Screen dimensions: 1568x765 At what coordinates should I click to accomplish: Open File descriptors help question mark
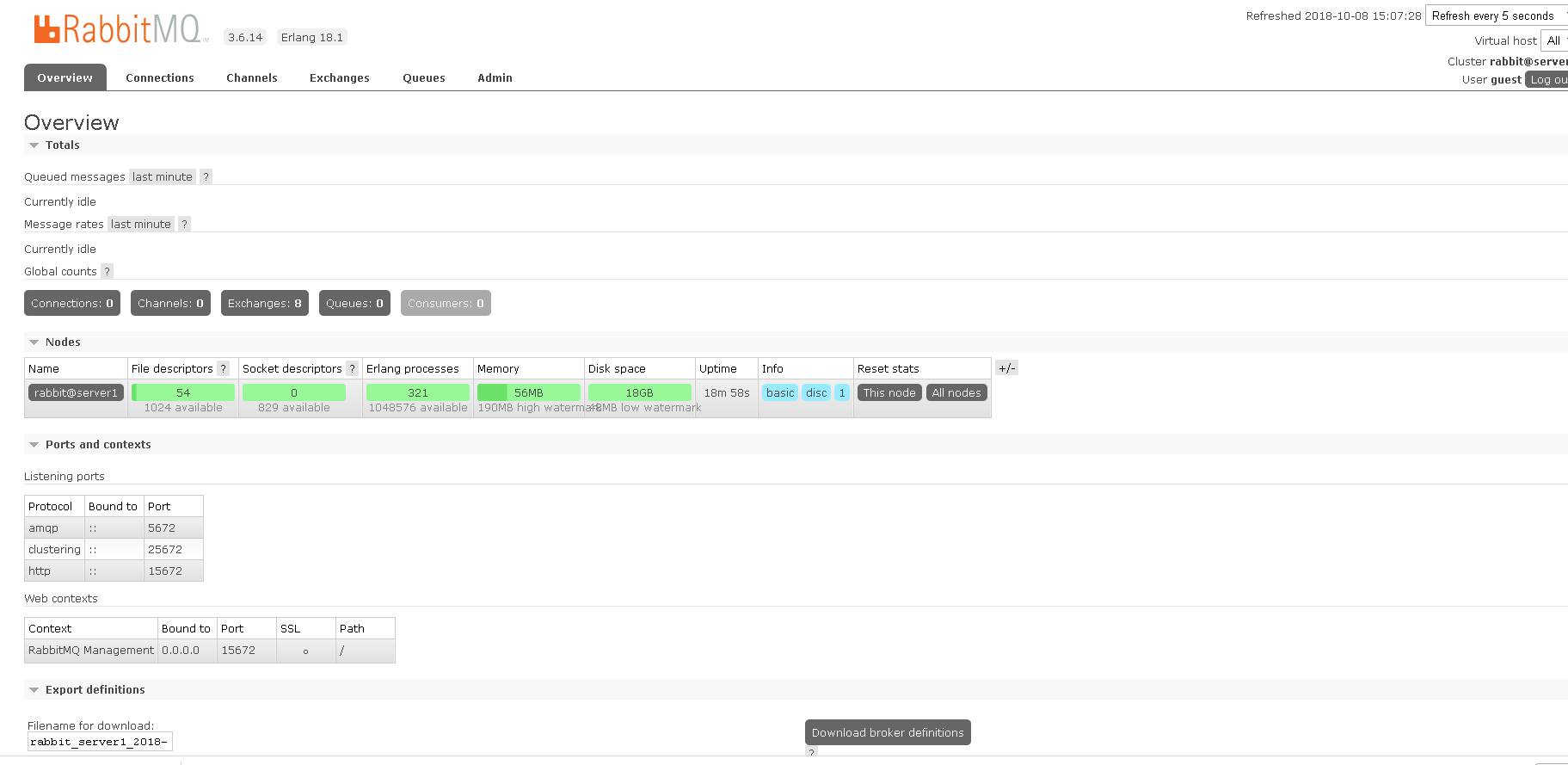[223, 368]
